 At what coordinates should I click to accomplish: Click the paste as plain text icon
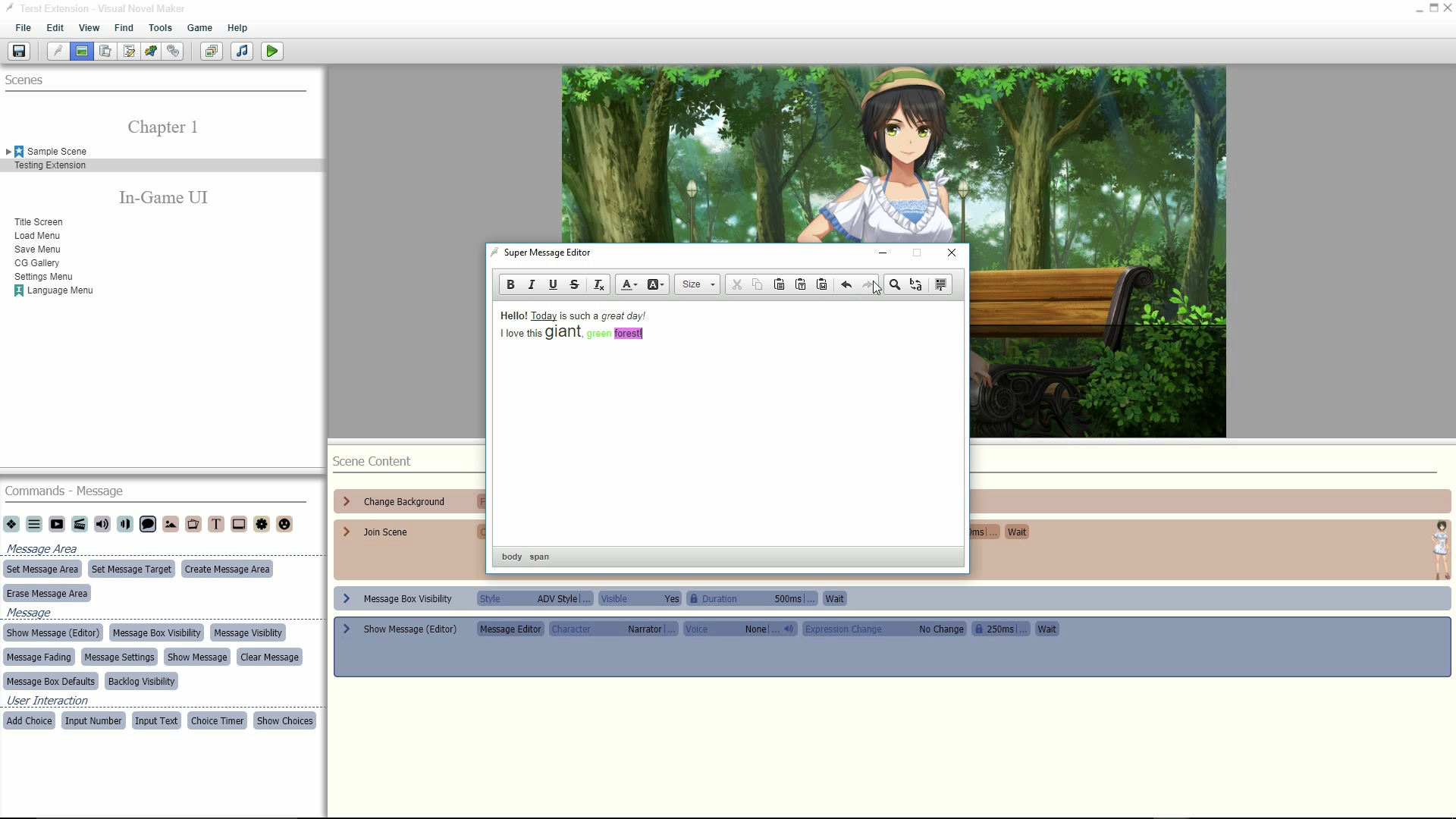tap(801, 285)
